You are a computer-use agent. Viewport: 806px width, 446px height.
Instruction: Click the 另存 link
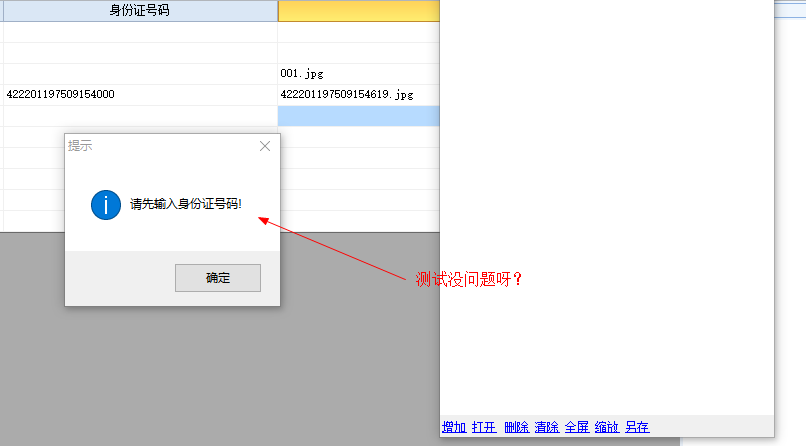637,427
